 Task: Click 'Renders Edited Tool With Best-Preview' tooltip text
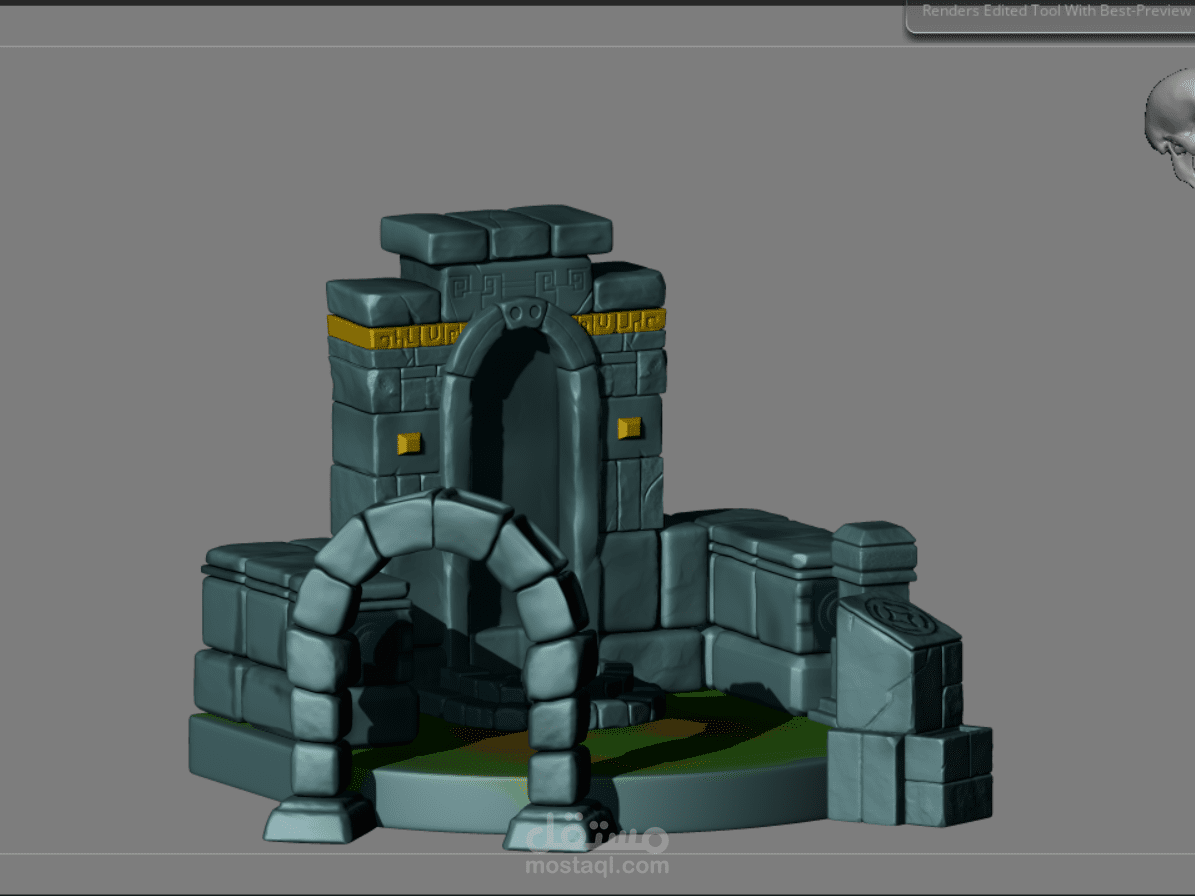pyautogui.click(x=1056, y=11)
